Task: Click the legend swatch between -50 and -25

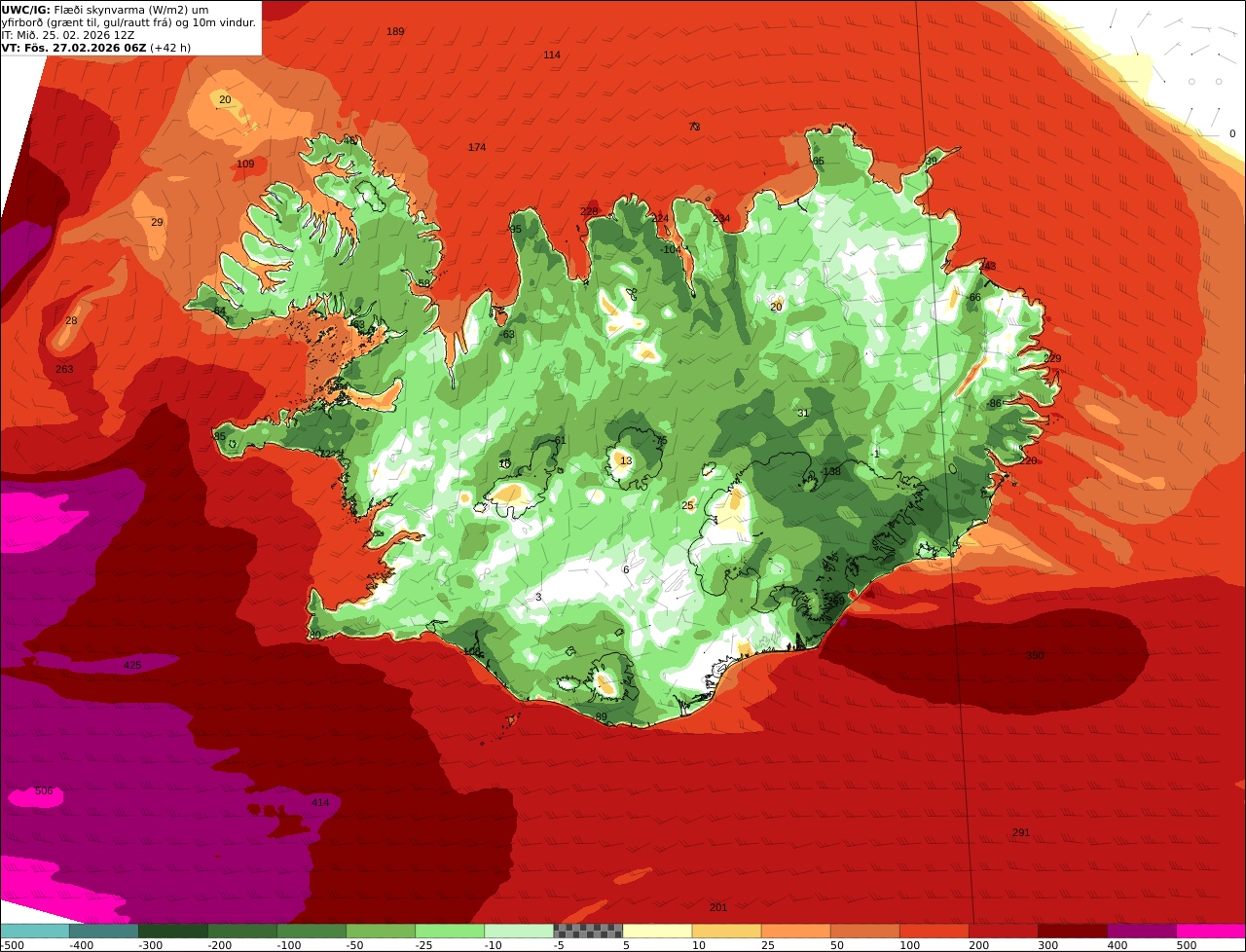Action: click(x=380, y=931)
